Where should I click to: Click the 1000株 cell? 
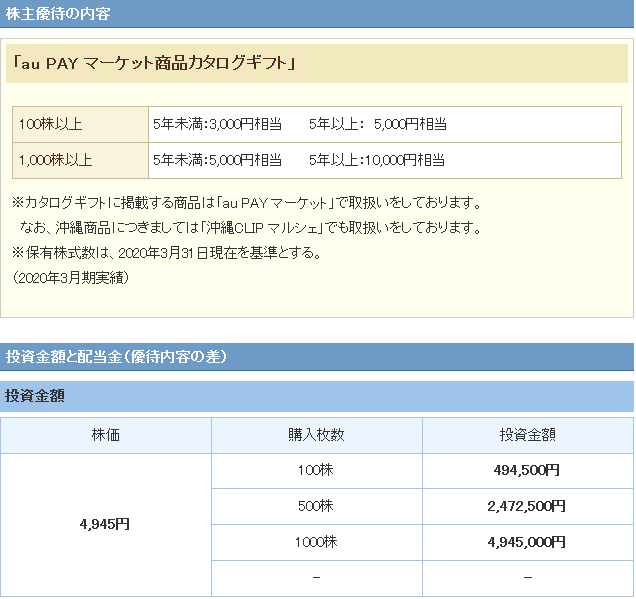click(316, 542)
